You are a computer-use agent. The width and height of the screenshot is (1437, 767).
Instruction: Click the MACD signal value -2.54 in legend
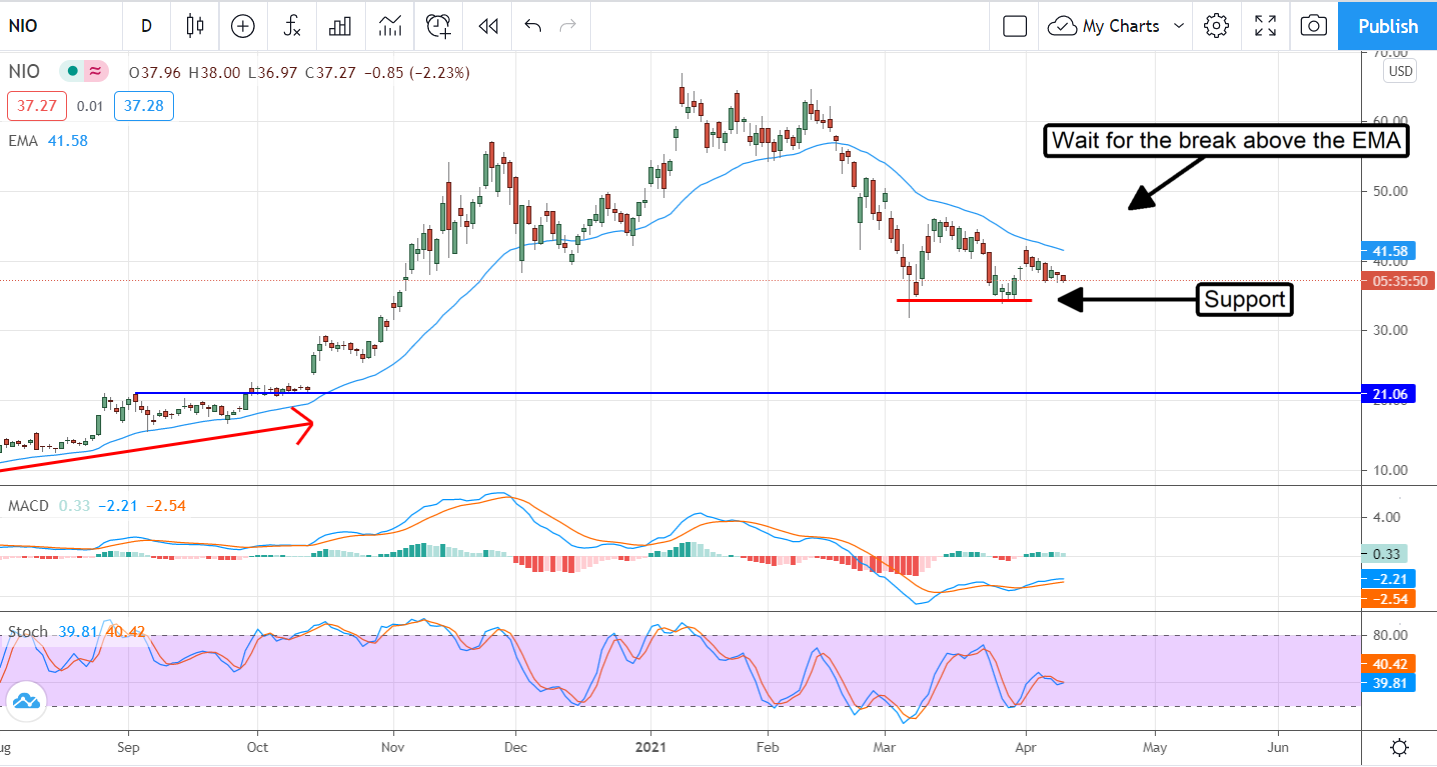coord(165,506)
